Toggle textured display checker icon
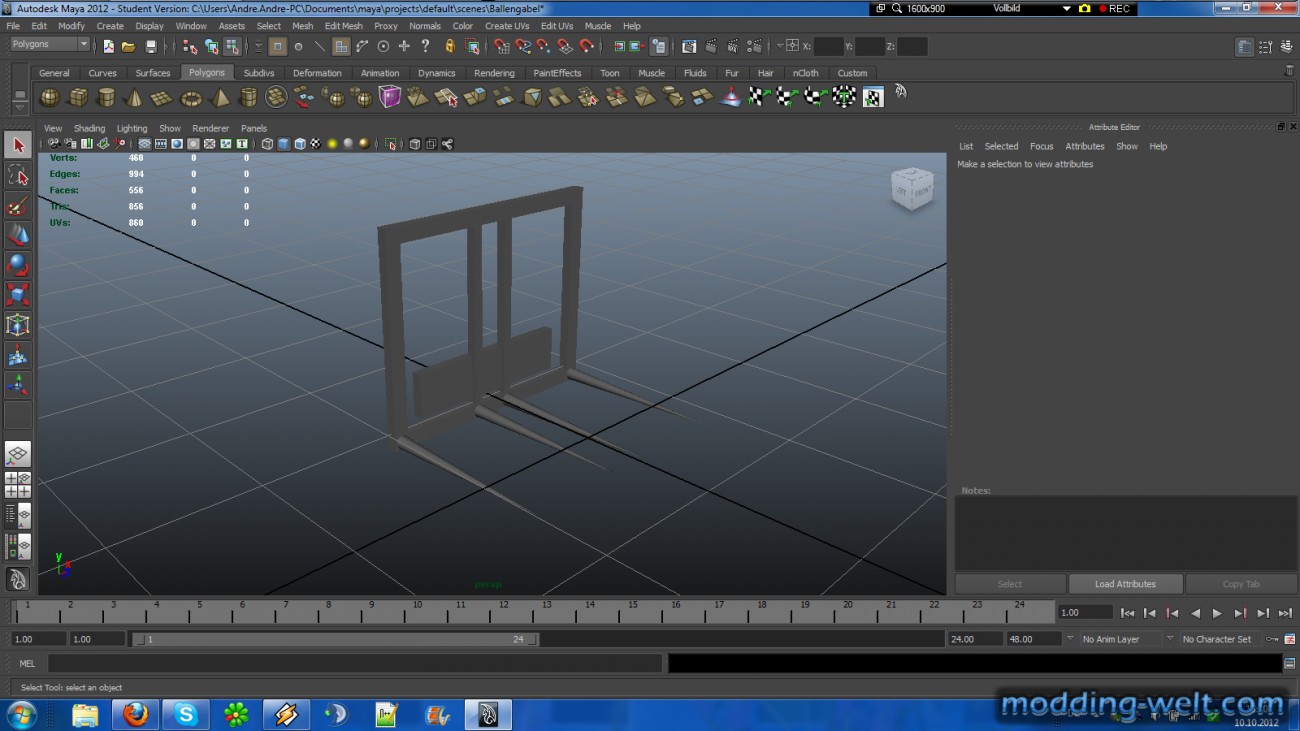The image size is (1300, 731). tap(315, 144)
